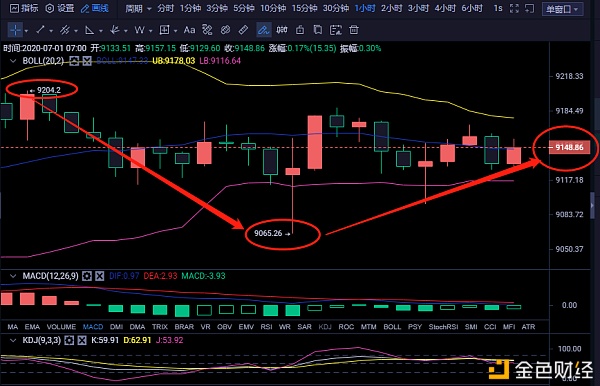Select the 30分钟 timeframe
600x386 pixels.
336,8
